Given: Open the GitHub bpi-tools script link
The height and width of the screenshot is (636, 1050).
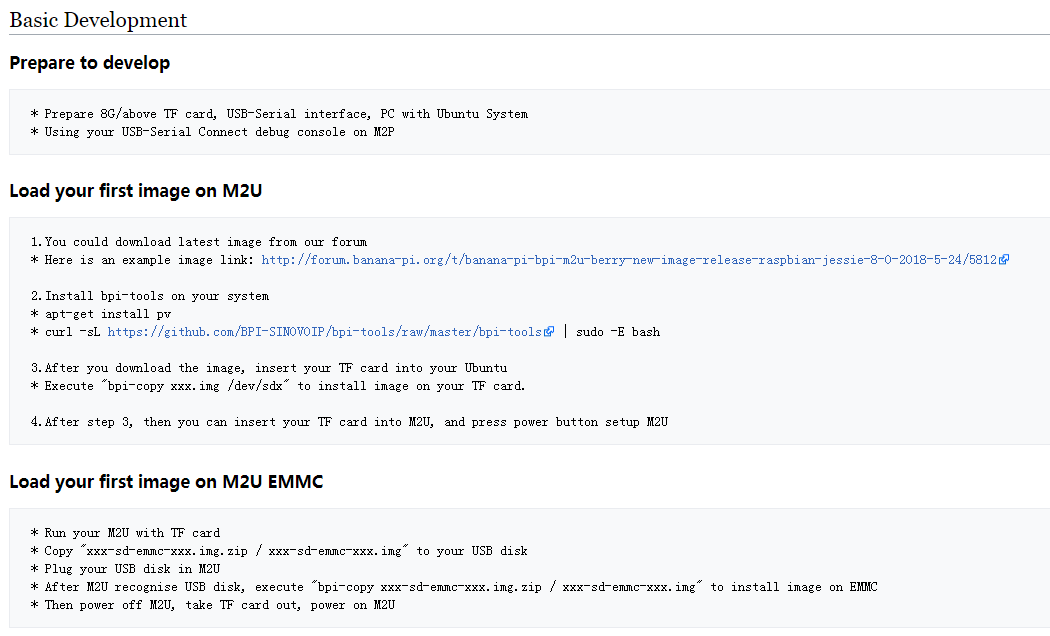Looking at the screenshot, I should pyautogui.click(x=325, y=332).
